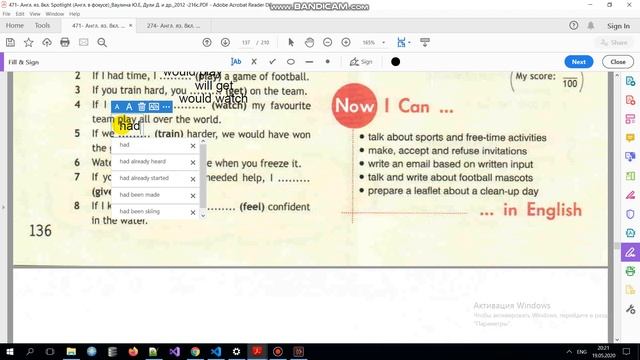The width and height of the screenshot is (640, 360).
Task: Open Windows Start menu
Action: point(9,351)
